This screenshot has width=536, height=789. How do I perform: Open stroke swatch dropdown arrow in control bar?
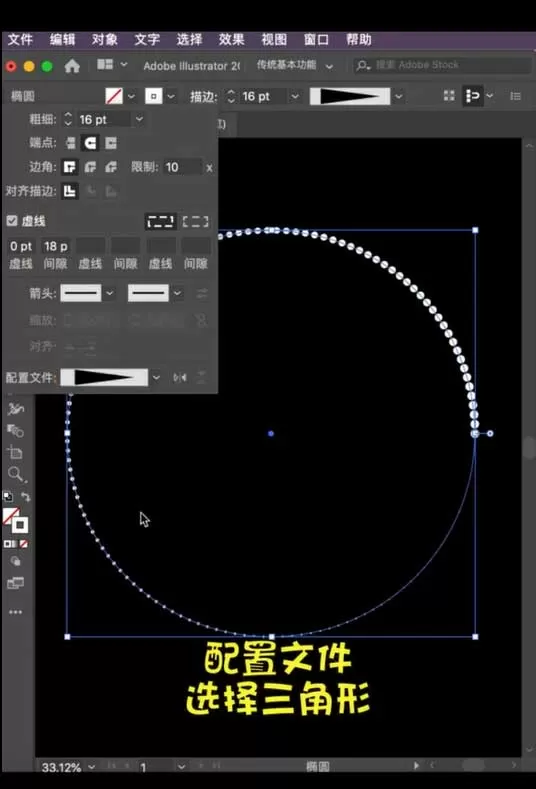[172, 96]
